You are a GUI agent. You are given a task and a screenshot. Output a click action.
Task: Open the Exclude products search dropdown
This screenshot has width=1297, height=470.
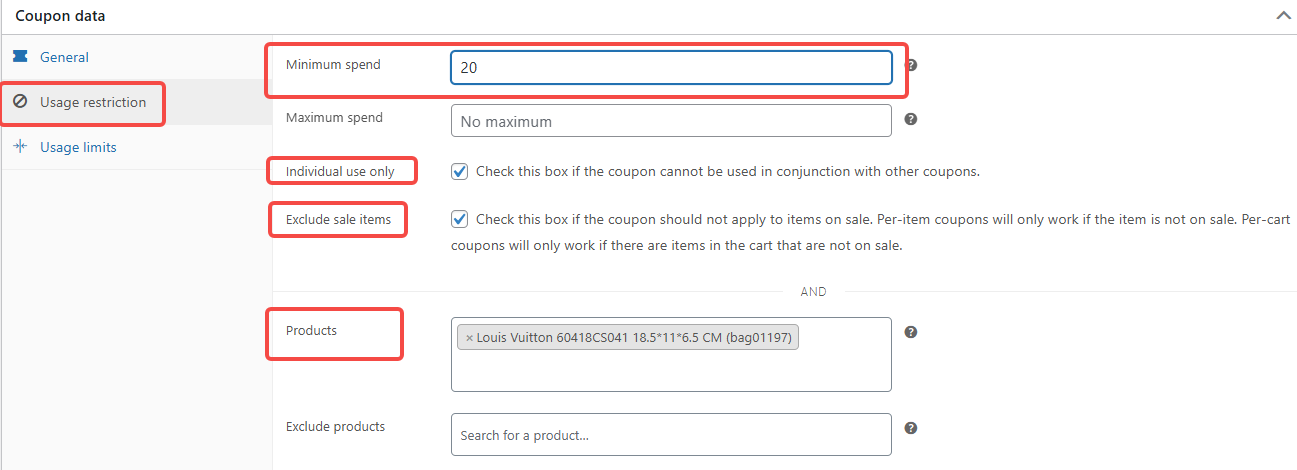coord(671,435)
